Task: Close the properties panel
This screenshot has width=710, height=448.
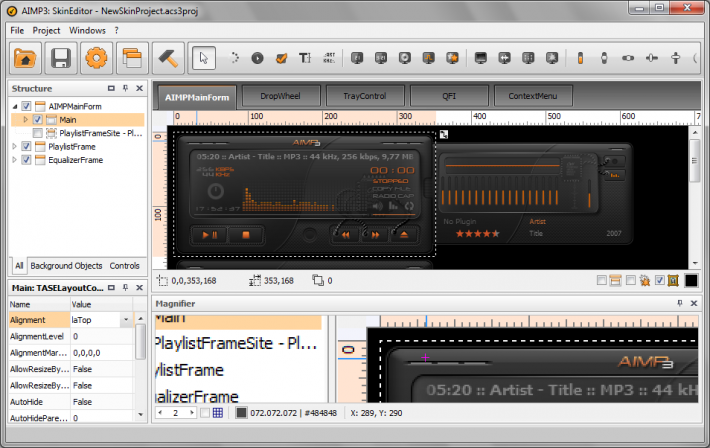Action: 139,288
